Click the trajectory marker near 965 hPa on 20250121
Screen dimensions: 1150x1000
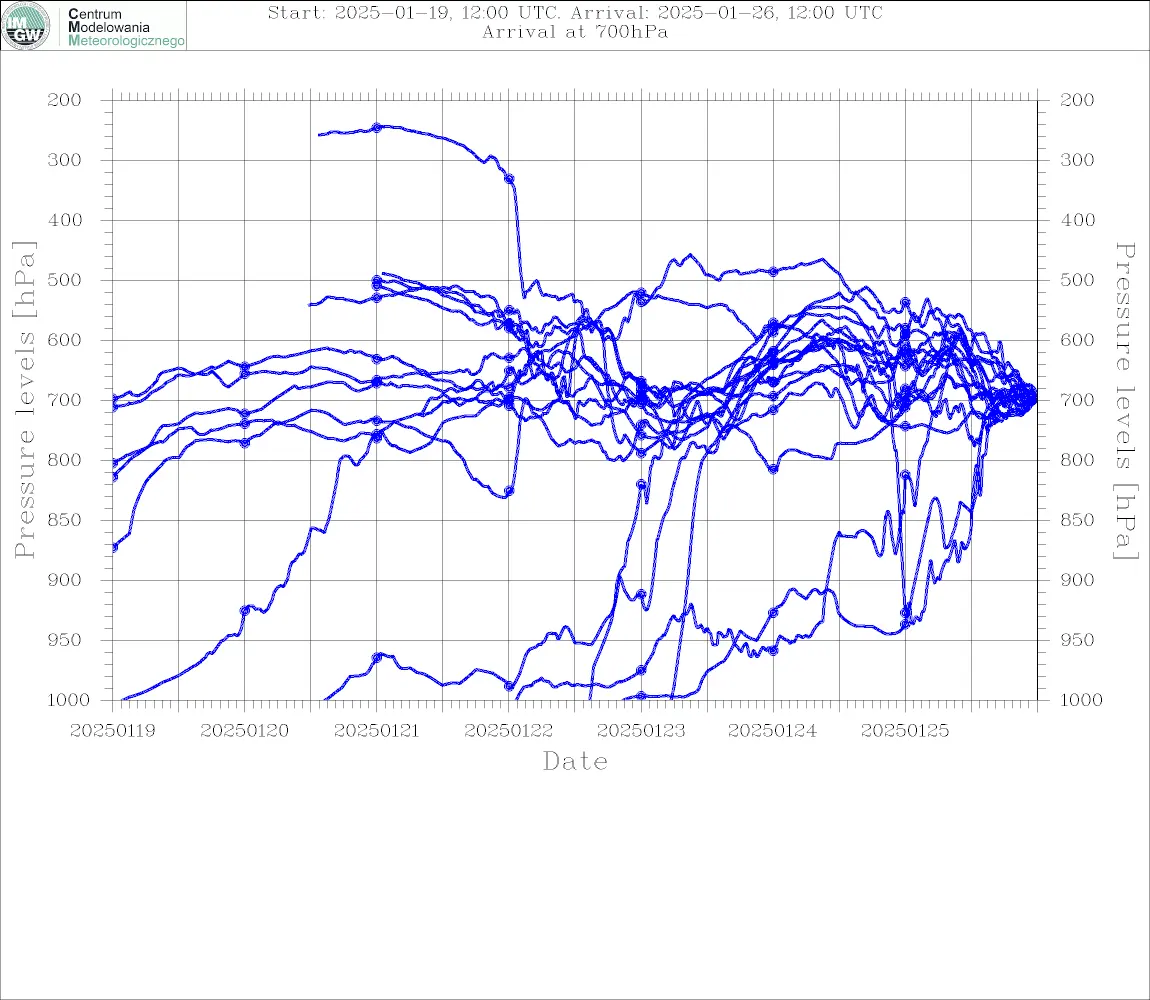tap(377, 658)
